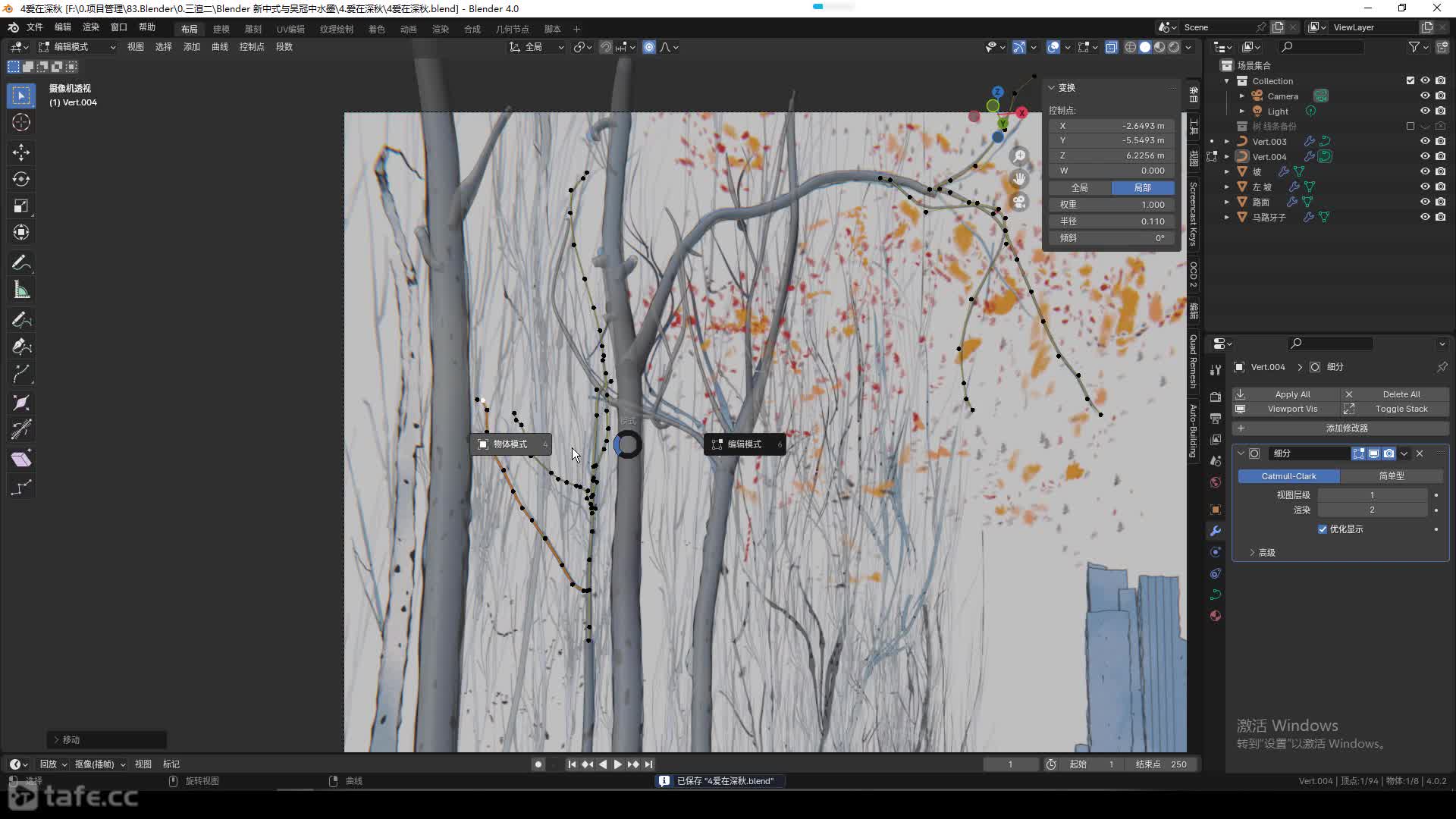Select the Select Box tool
The image size is (1456, 819).
click(x=21, y=96)
